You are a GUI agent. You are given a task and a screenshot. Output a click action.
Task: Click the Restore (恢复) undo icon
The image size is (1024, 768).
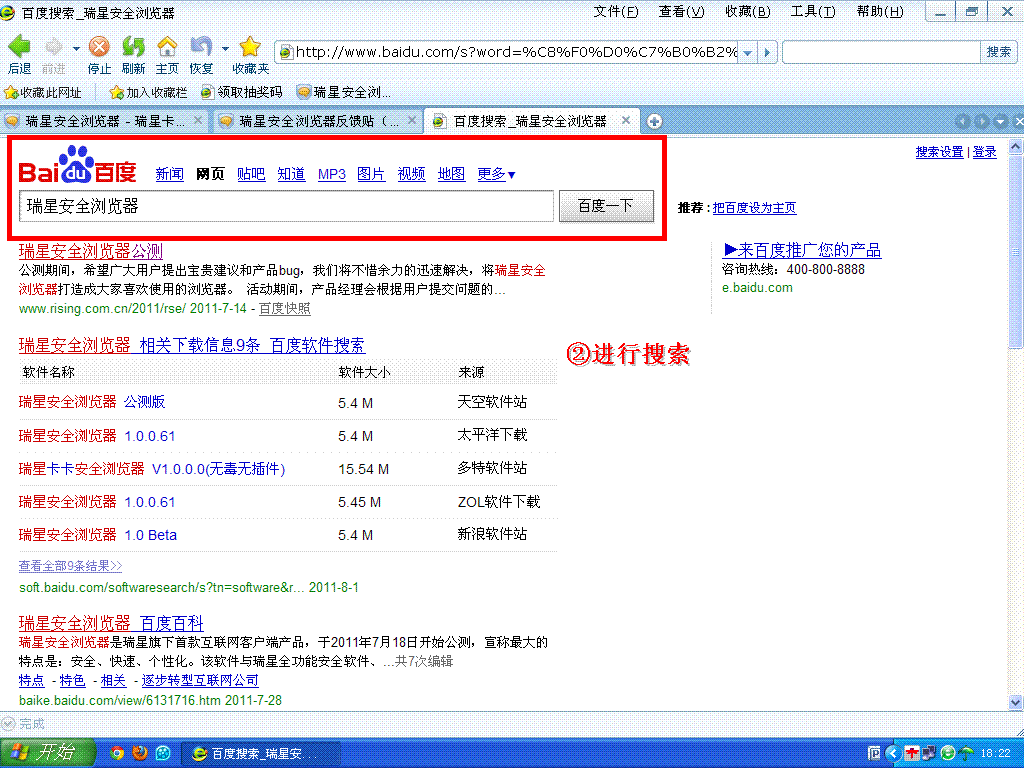tap(201, 46)
